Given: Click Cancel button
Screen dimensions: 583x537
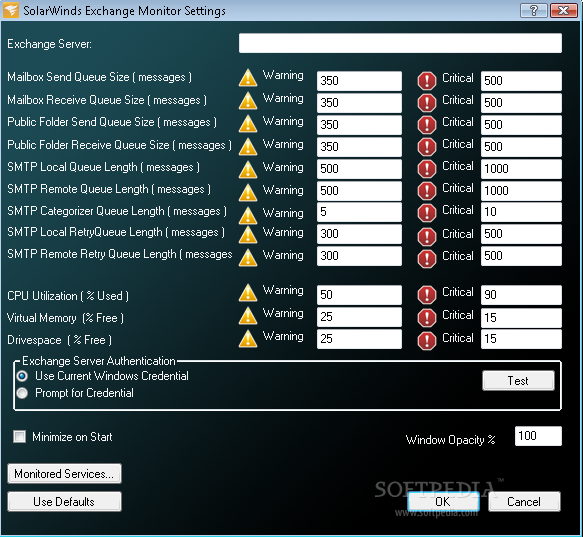Looking at the screenshot, I should click(x=524, y=502).
